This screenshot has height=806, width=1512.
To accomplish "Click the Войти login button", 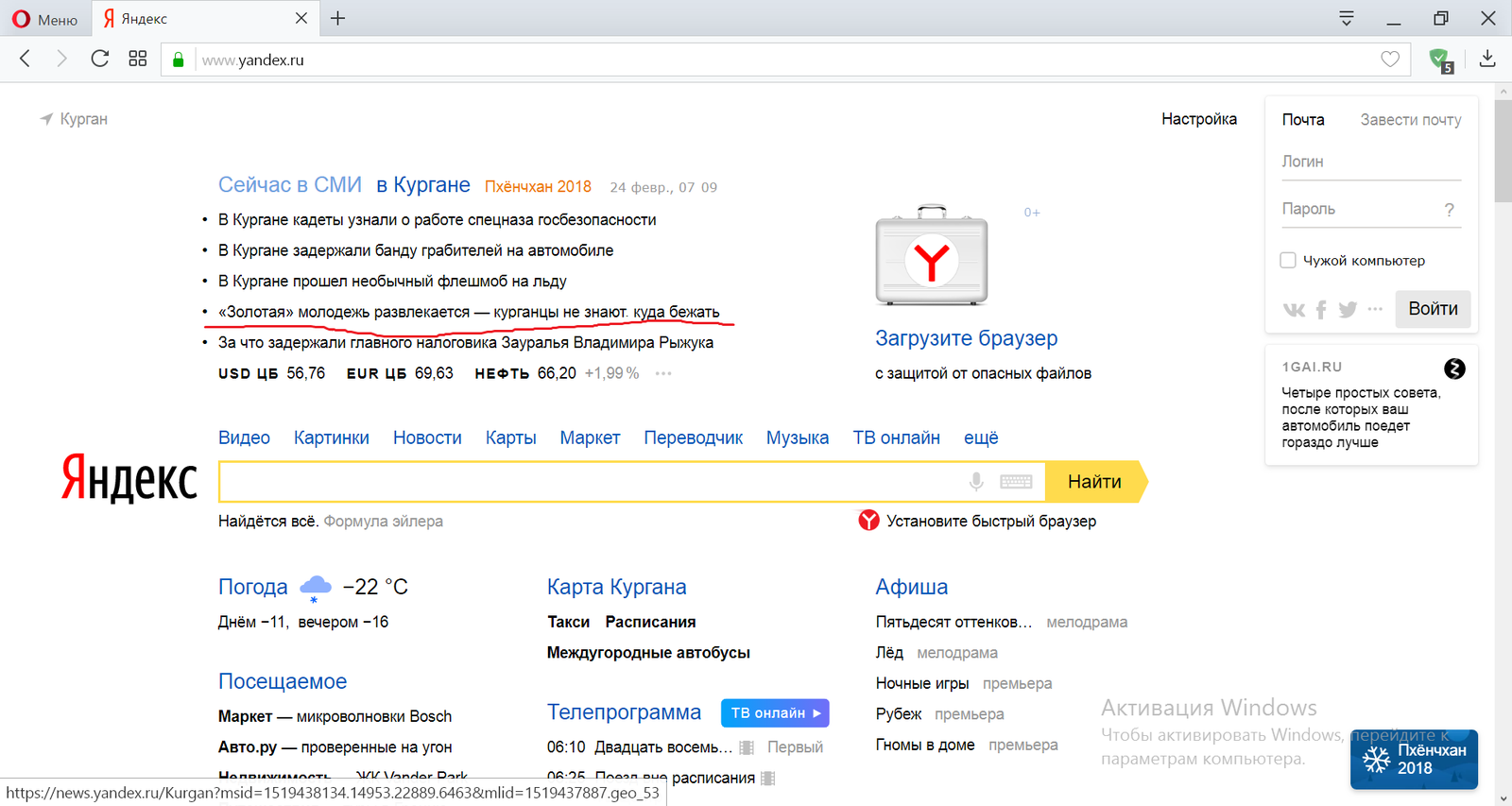I will coord(1433,309).
